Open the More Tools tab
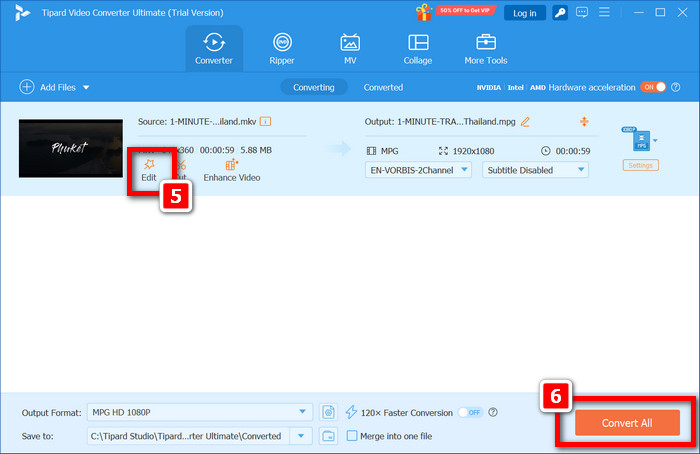700x454 pixels. (x=486, y=49)
